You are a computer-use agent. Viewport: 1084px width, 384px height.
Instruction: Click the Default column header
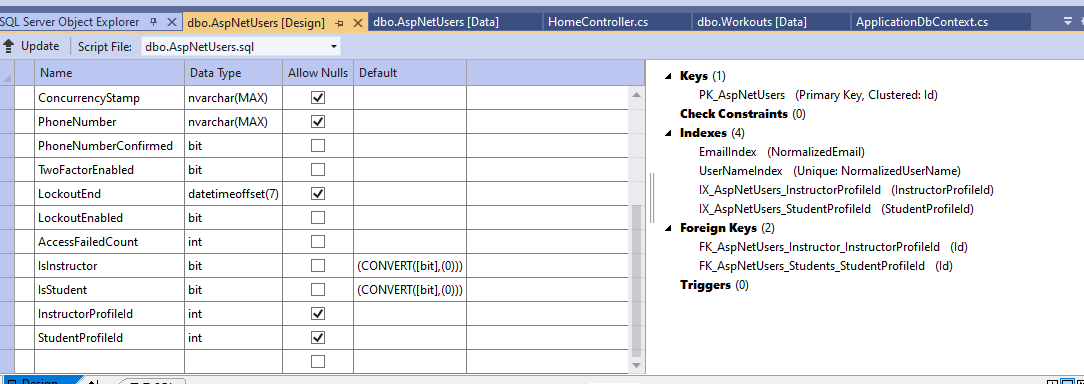[410, 73]
